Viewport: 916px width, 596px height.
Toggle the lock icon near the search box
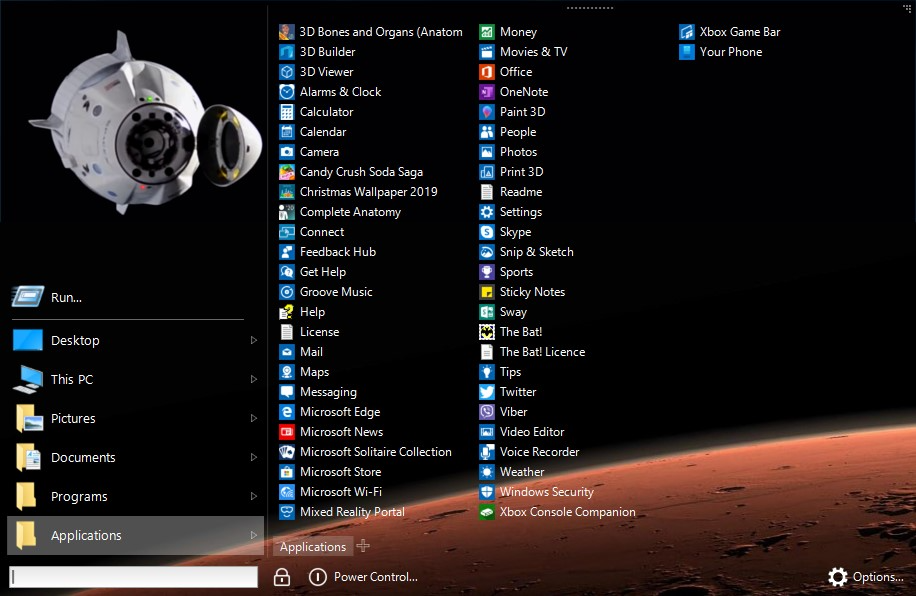coord(281,577)
